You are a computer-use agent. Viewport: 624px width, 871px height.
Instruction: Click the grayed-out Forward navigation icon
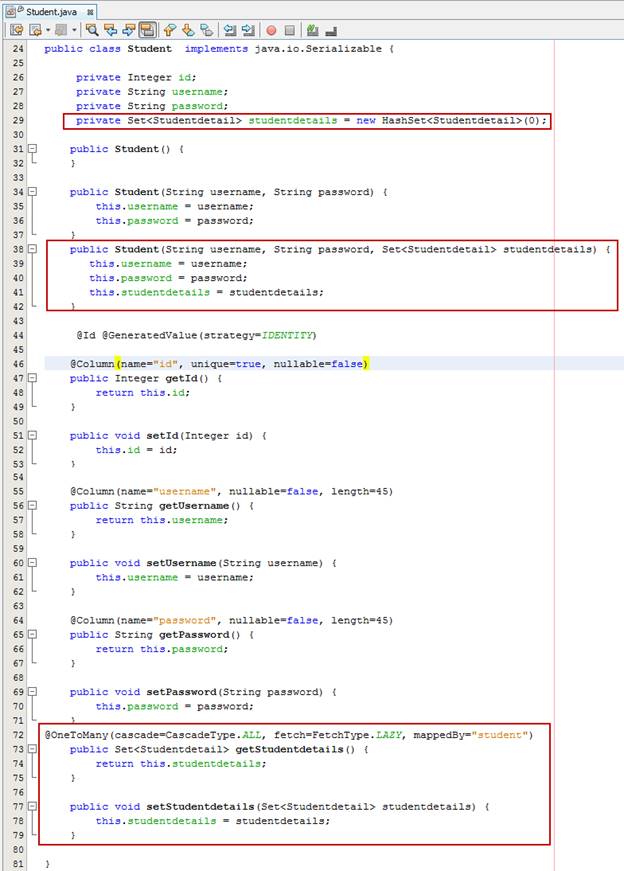click(61, 30)
